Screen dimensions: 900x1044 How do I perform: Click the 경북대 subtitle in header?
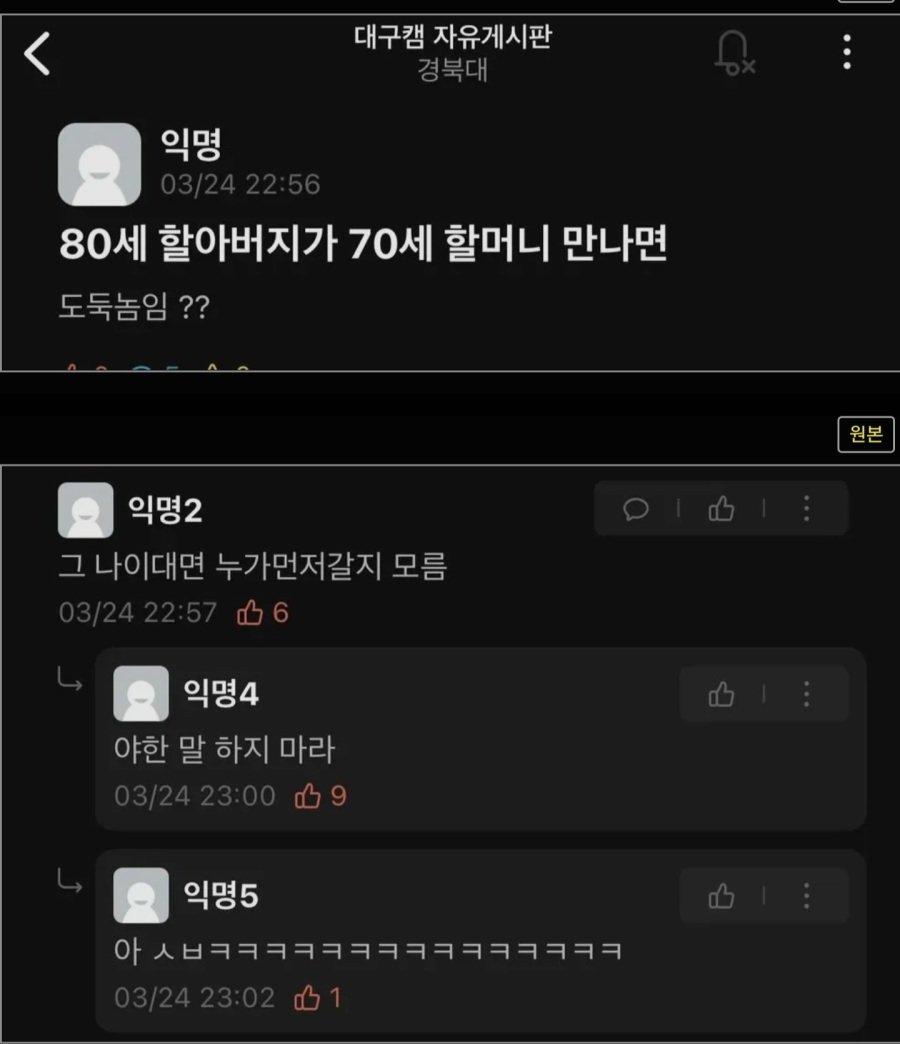coord(453,69)
